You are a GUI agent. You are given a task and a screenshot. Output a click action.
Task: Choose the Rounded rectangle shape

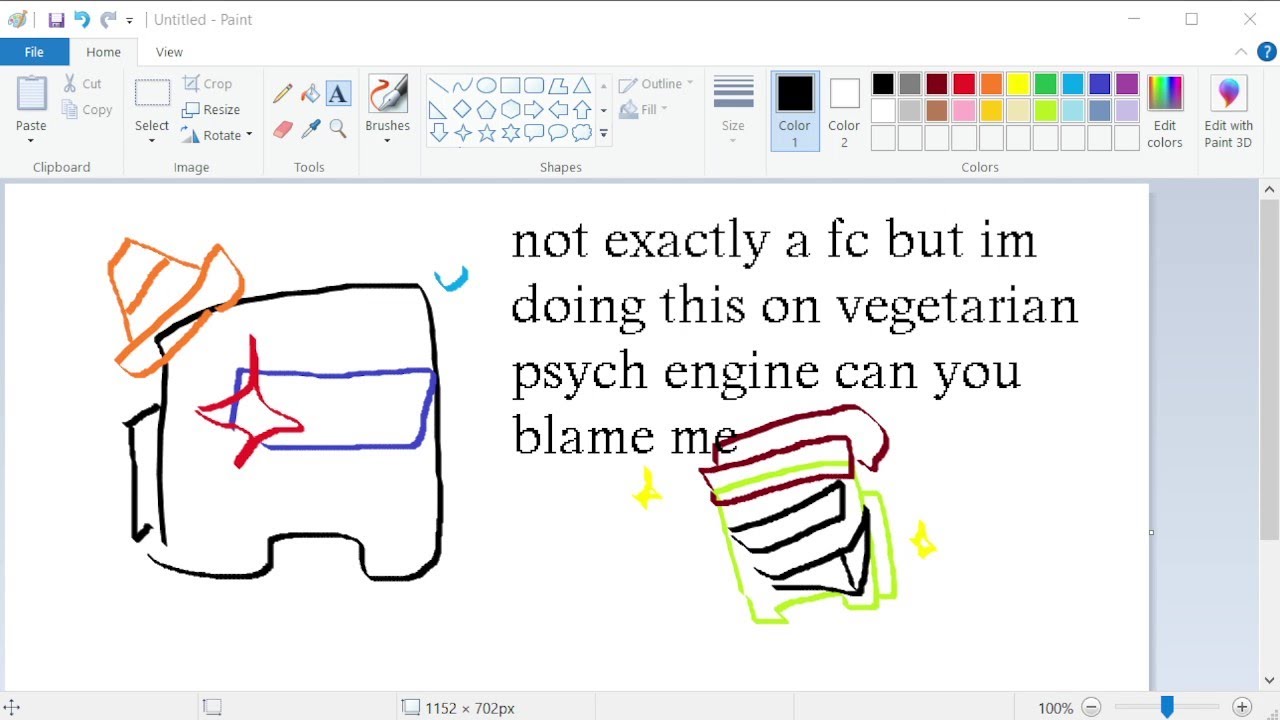(534, 85)
